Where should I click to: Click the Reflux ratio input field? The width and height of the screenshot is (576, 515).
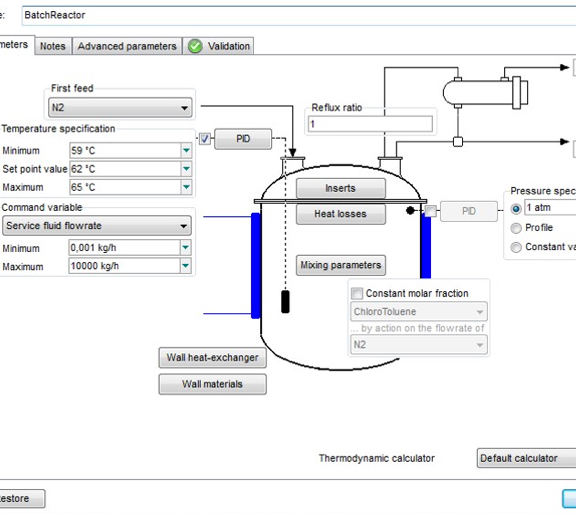pyautogui.click(x=370, y=124)
